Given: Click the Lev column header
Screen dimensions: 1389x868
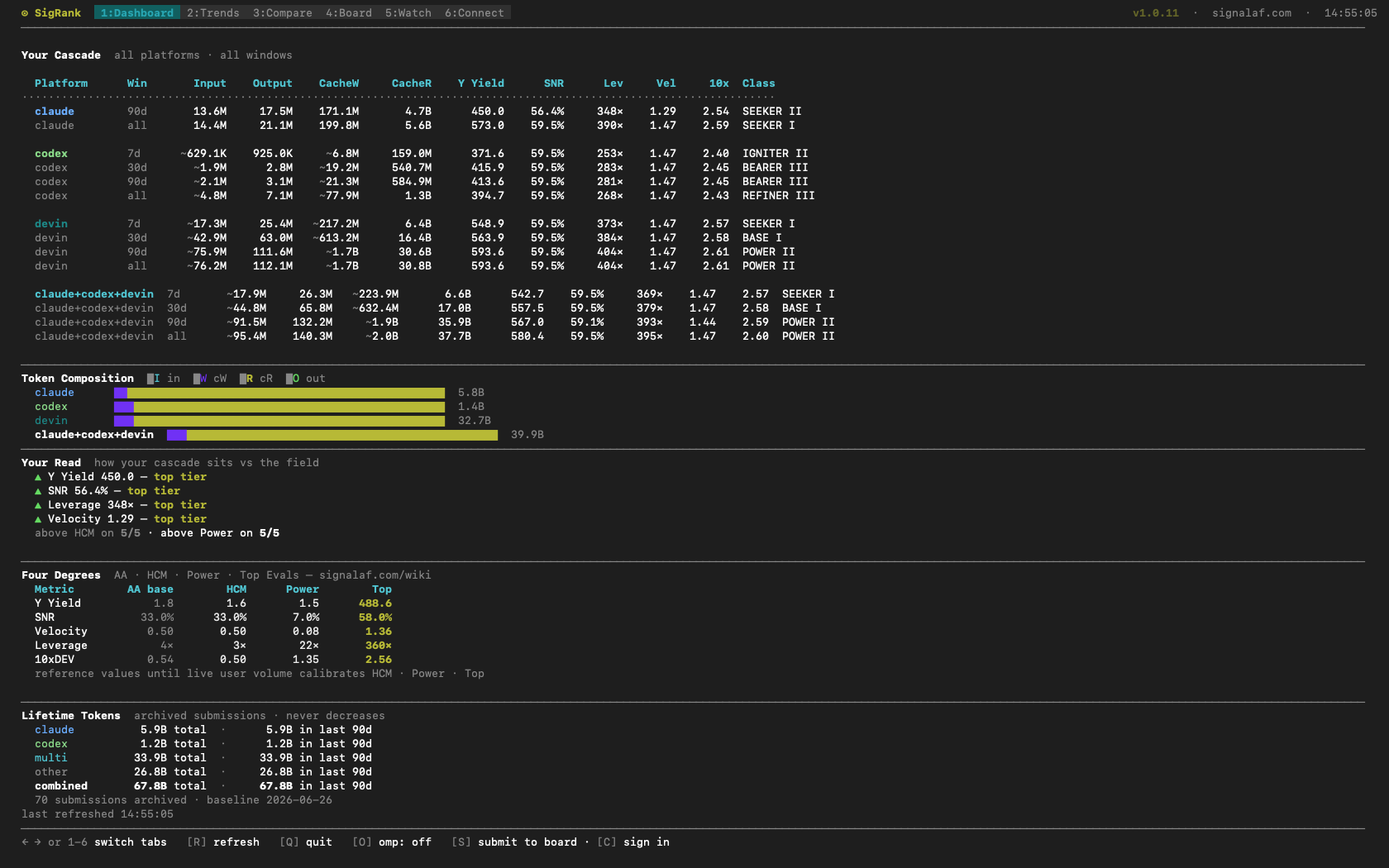Looking at the screenshot, I should point(613,83).
